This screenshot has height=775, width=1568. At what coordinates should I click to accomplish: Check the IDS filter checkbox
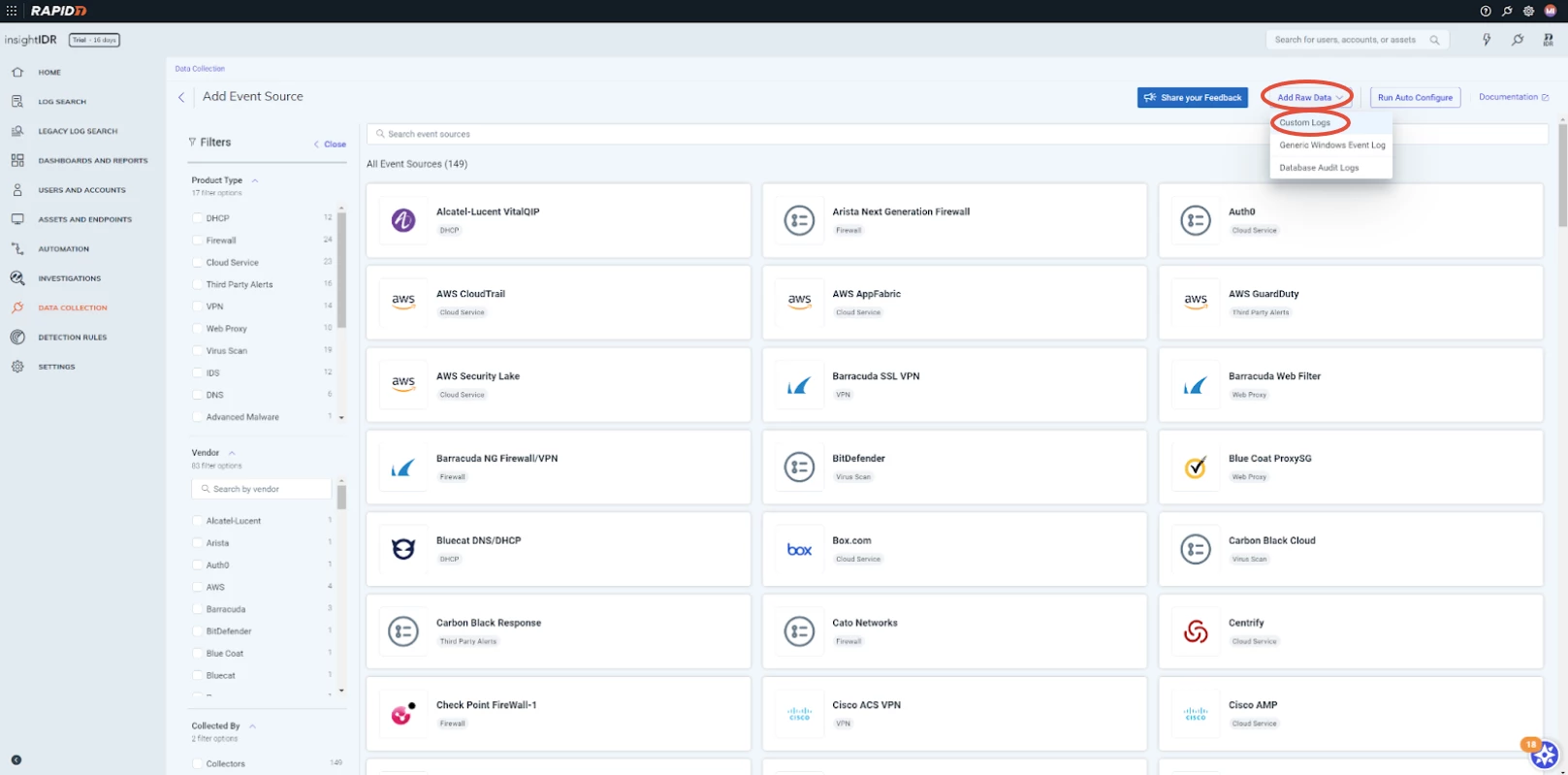[x=198, y=373]
